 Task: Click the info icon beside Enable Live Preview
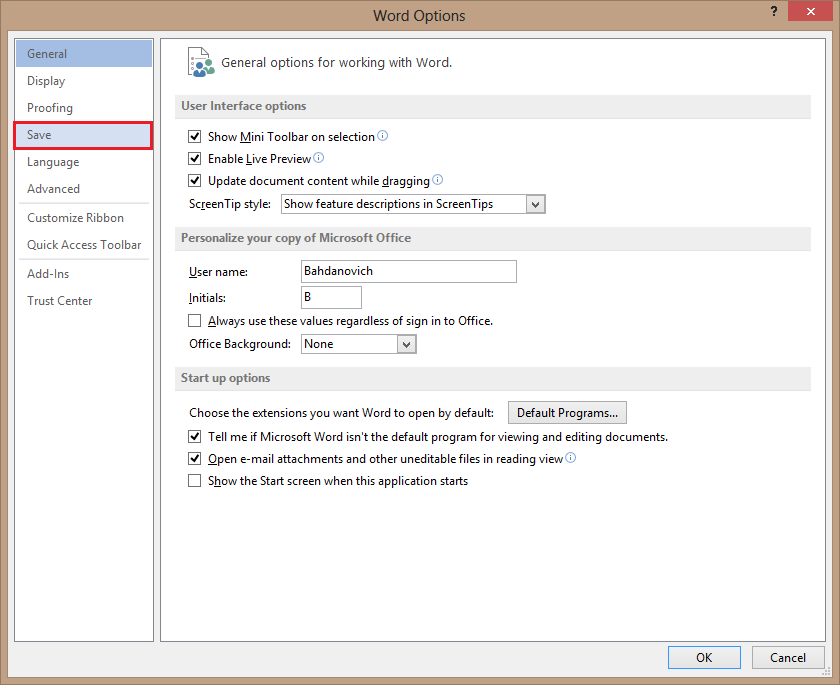[x=318, y=157]
